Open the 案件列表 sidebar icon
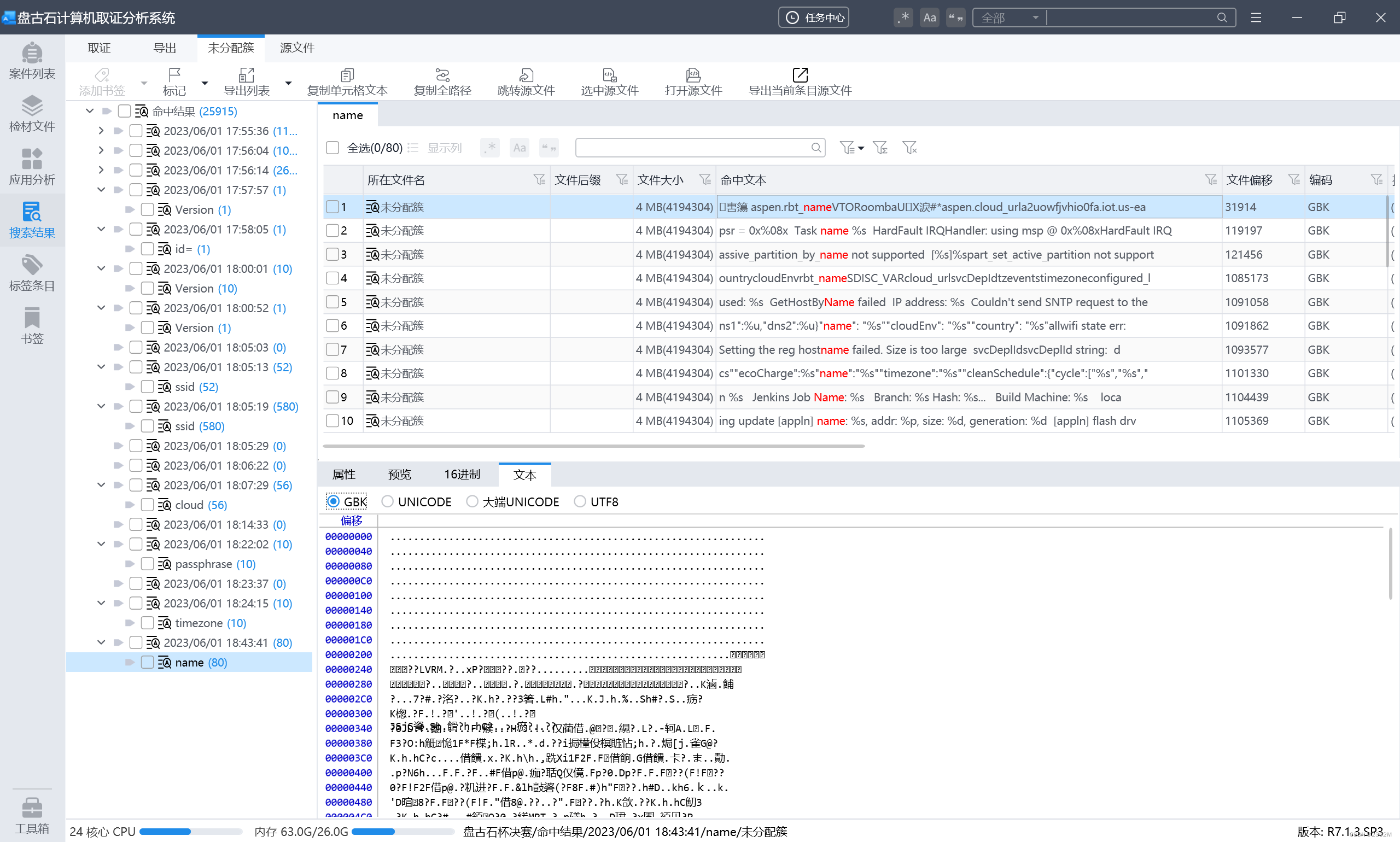Image resolution: width=1400 pixels, height=842 pixels. point(32,61)
